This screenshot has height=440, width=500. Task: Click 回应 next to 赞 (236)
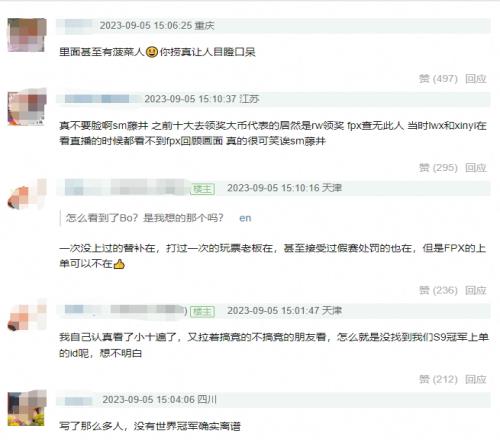[x=476, y=290]
